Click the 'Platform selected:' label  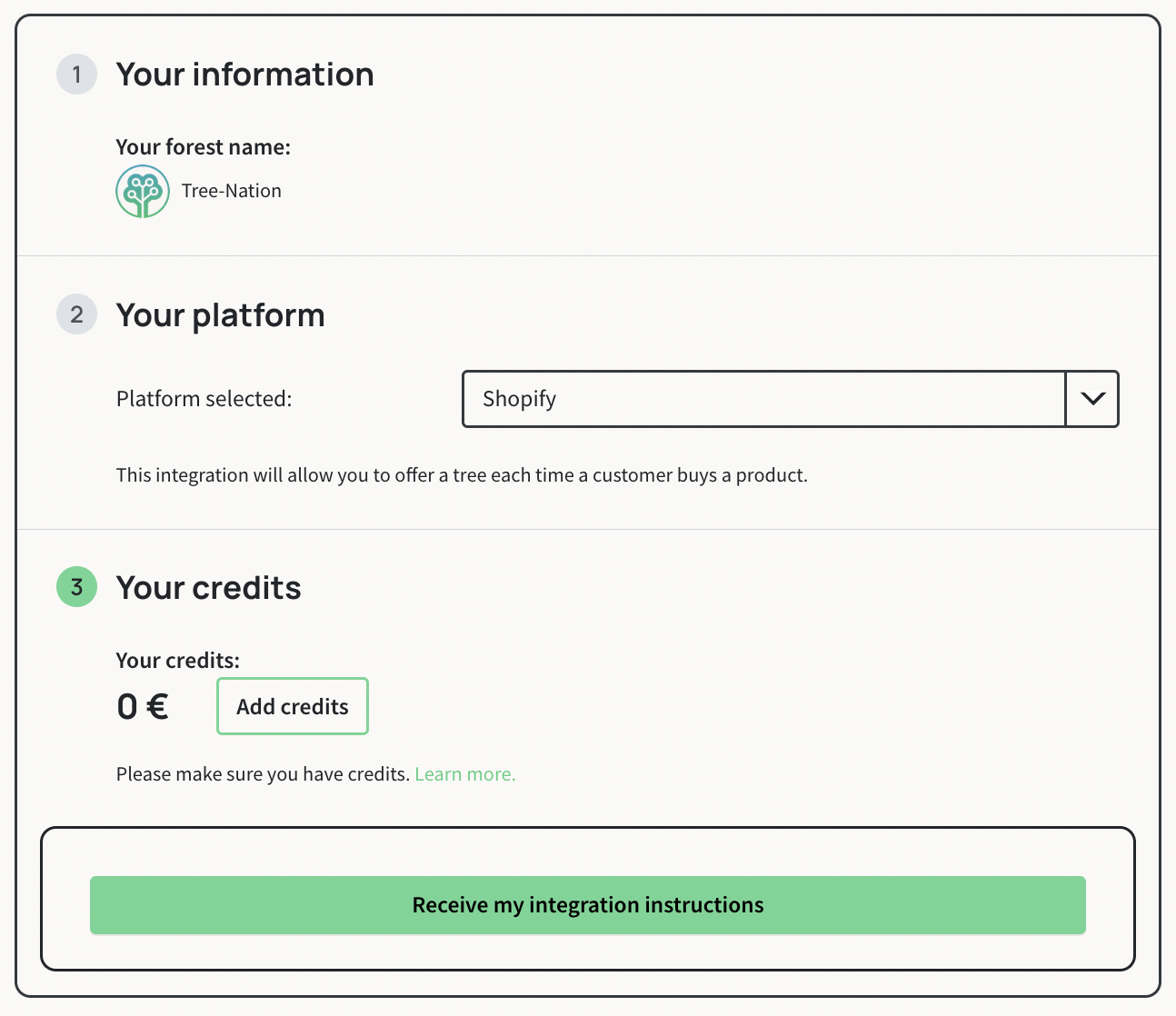point(204,399)
